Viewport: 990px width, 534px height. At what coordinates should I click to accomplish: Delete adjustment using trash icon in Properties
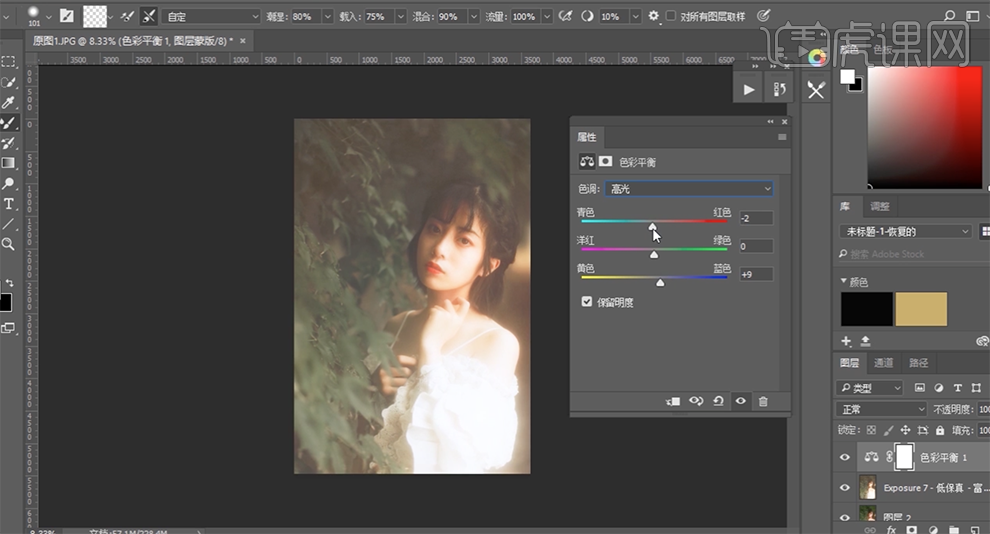[x=763, y=401]
